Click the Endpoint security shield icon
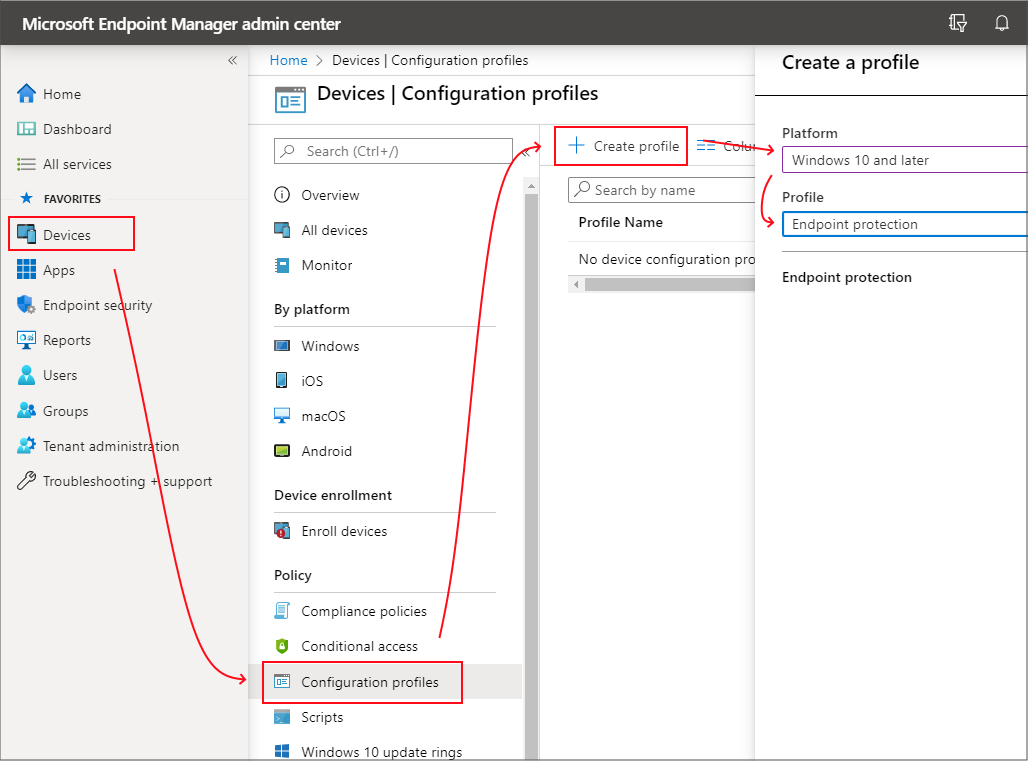1028x761 pixels. pyautogui.click(x=27, y=305)
